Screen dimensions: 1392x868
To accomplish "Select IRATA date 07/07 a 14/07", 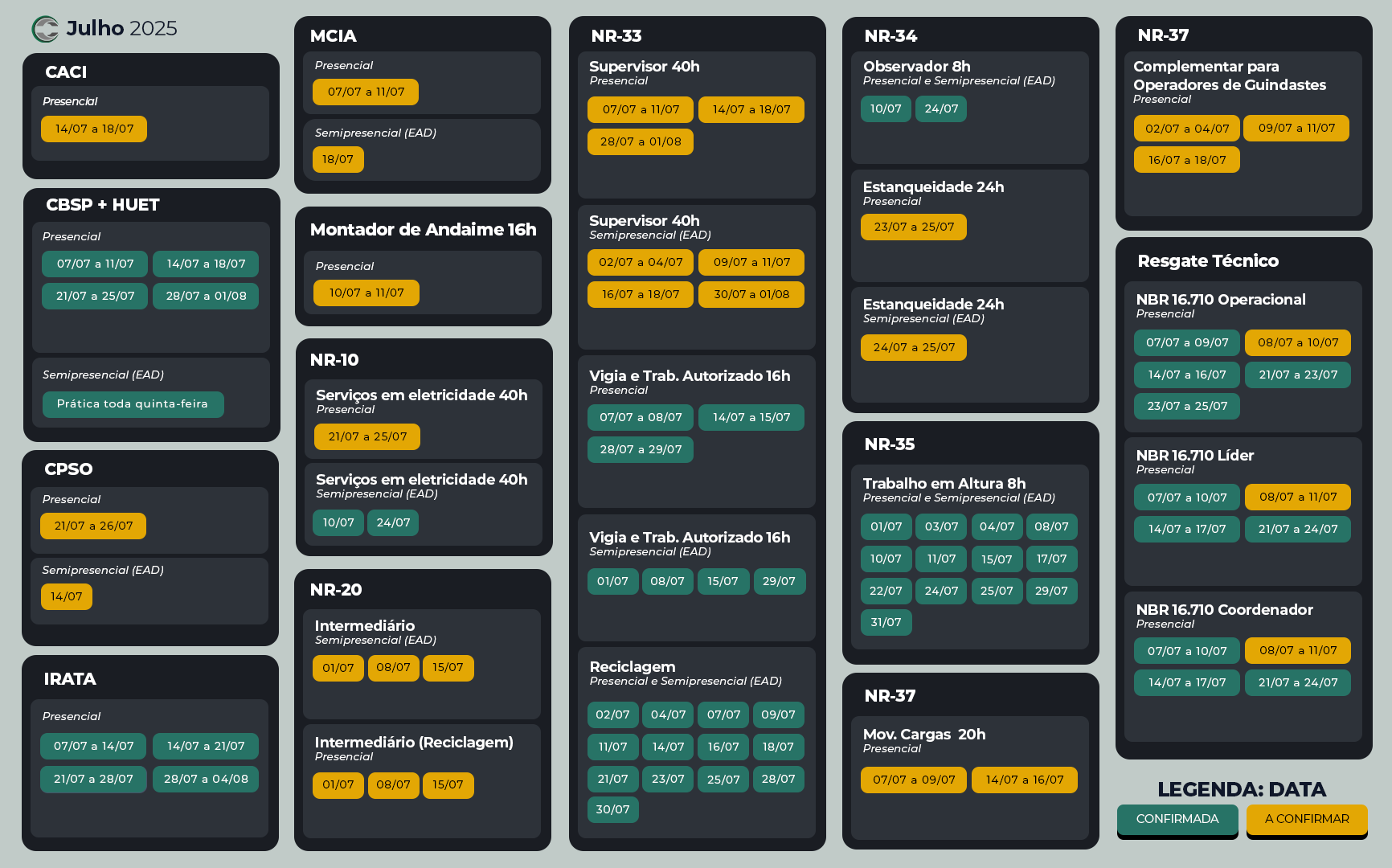I will coord(93,746).
